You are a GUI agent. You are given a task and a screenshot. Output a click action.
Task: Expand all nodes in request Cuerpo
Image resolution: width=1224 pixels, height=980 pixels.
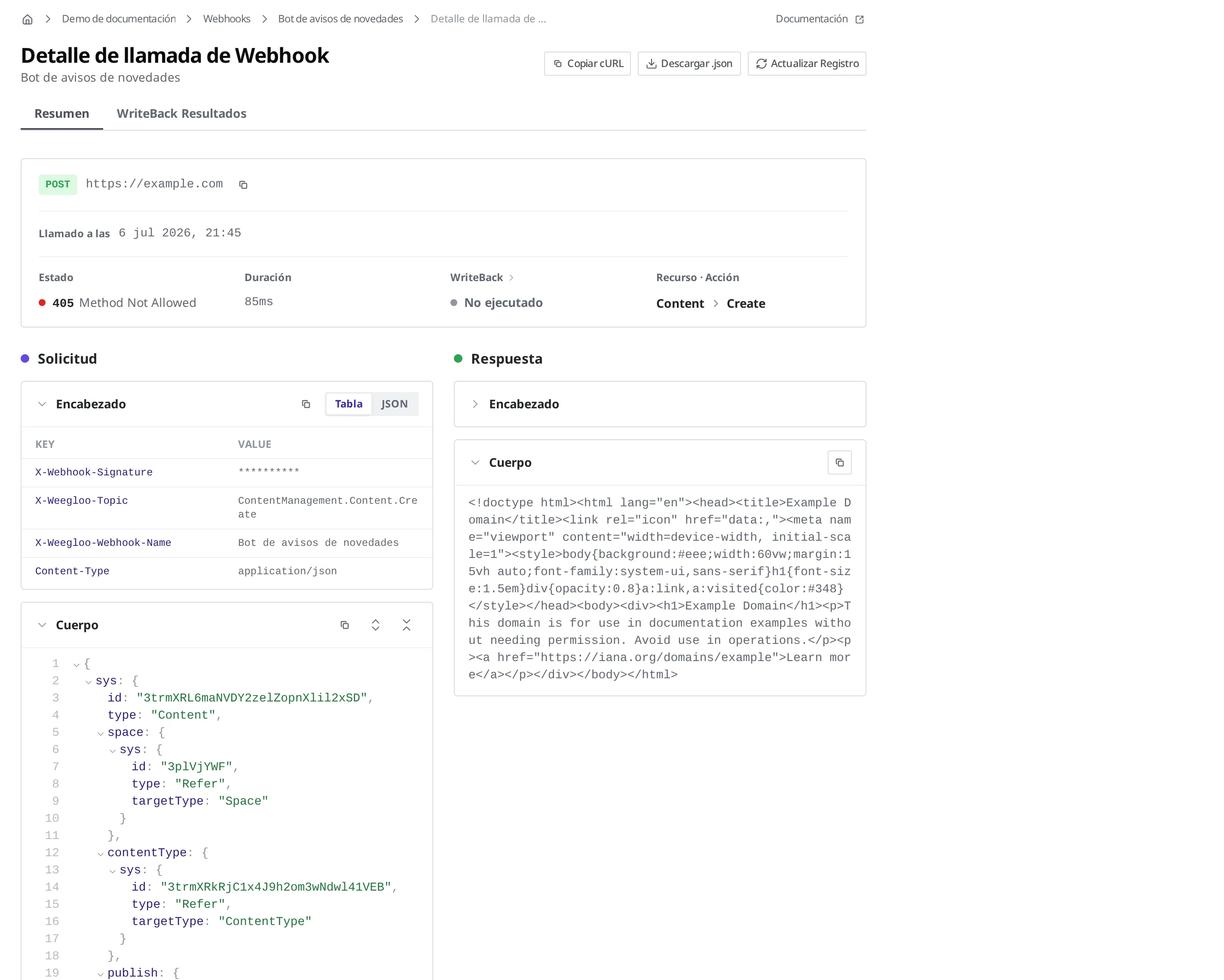pyautogui.click(x=375, y=625)
